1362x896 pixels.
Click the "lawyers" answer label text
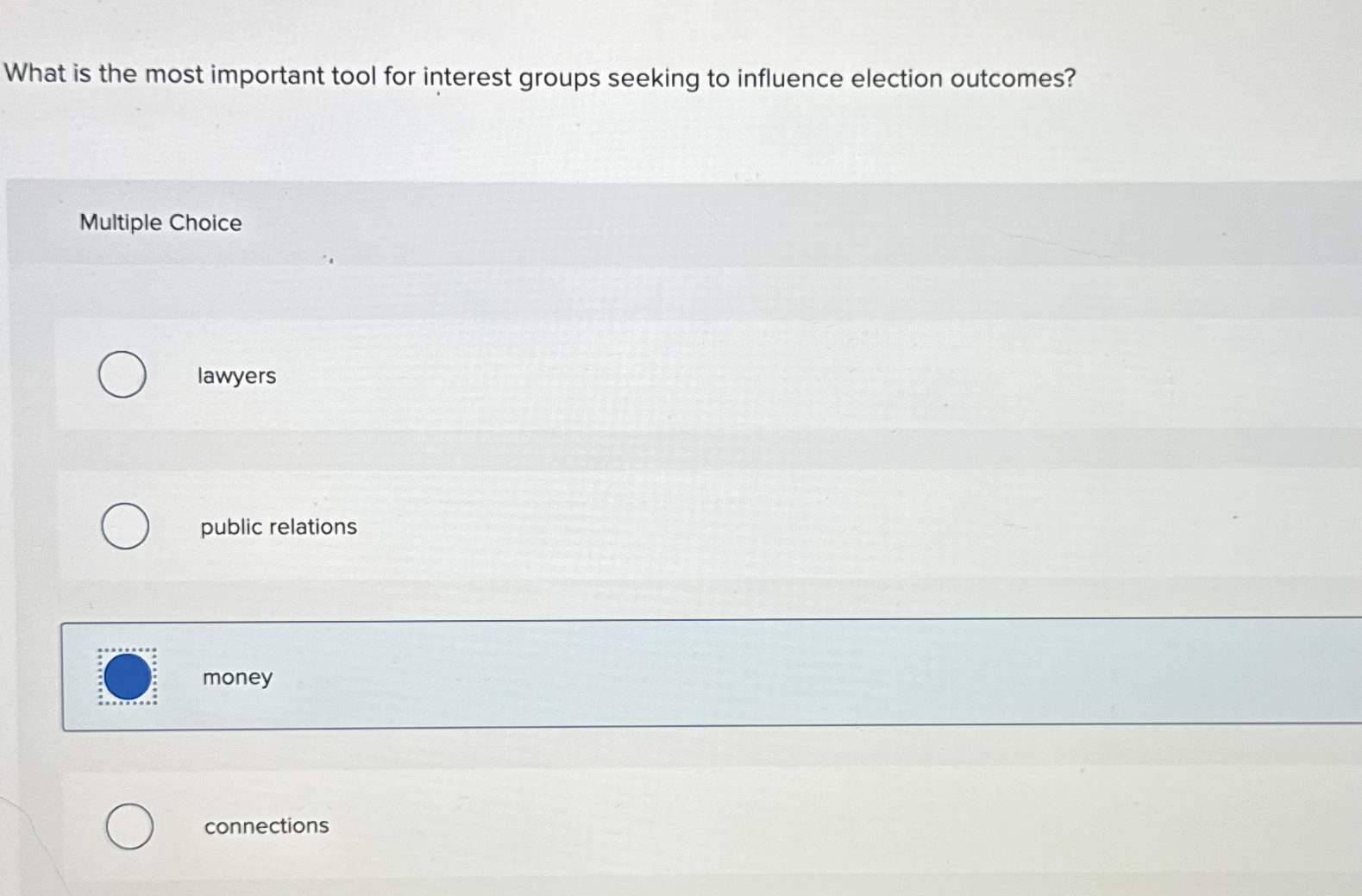pos(236,376)
